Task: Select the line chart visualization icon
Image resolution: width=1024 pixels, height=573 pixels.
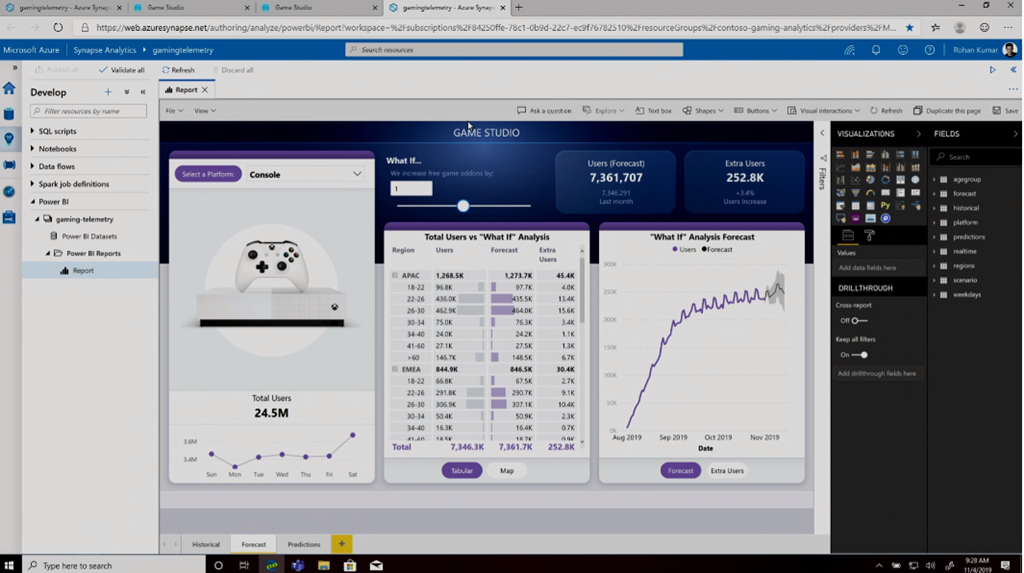Action: click(840, 167)
